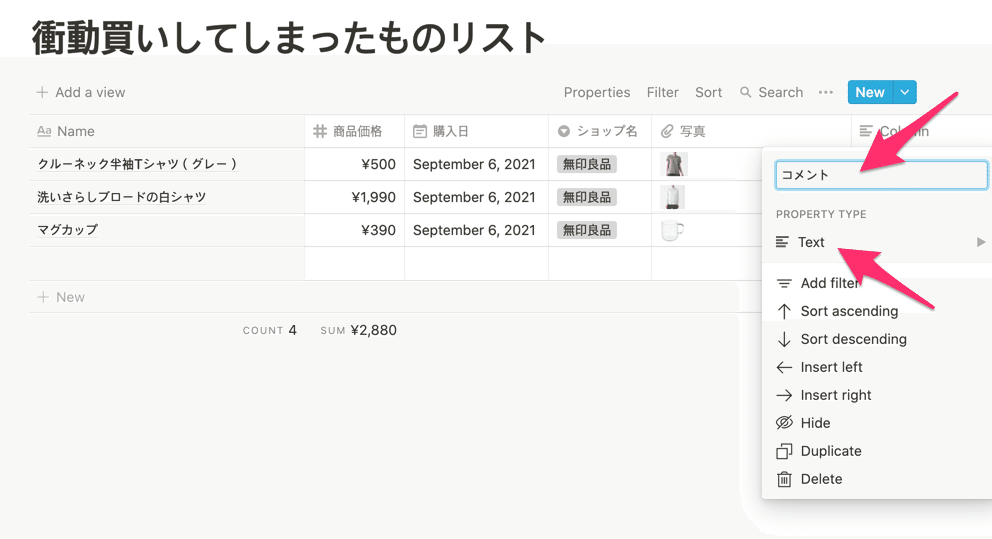Click the select icon of ショップ名 column
This screenshot has height=539, width=992.
coord(564,131)
